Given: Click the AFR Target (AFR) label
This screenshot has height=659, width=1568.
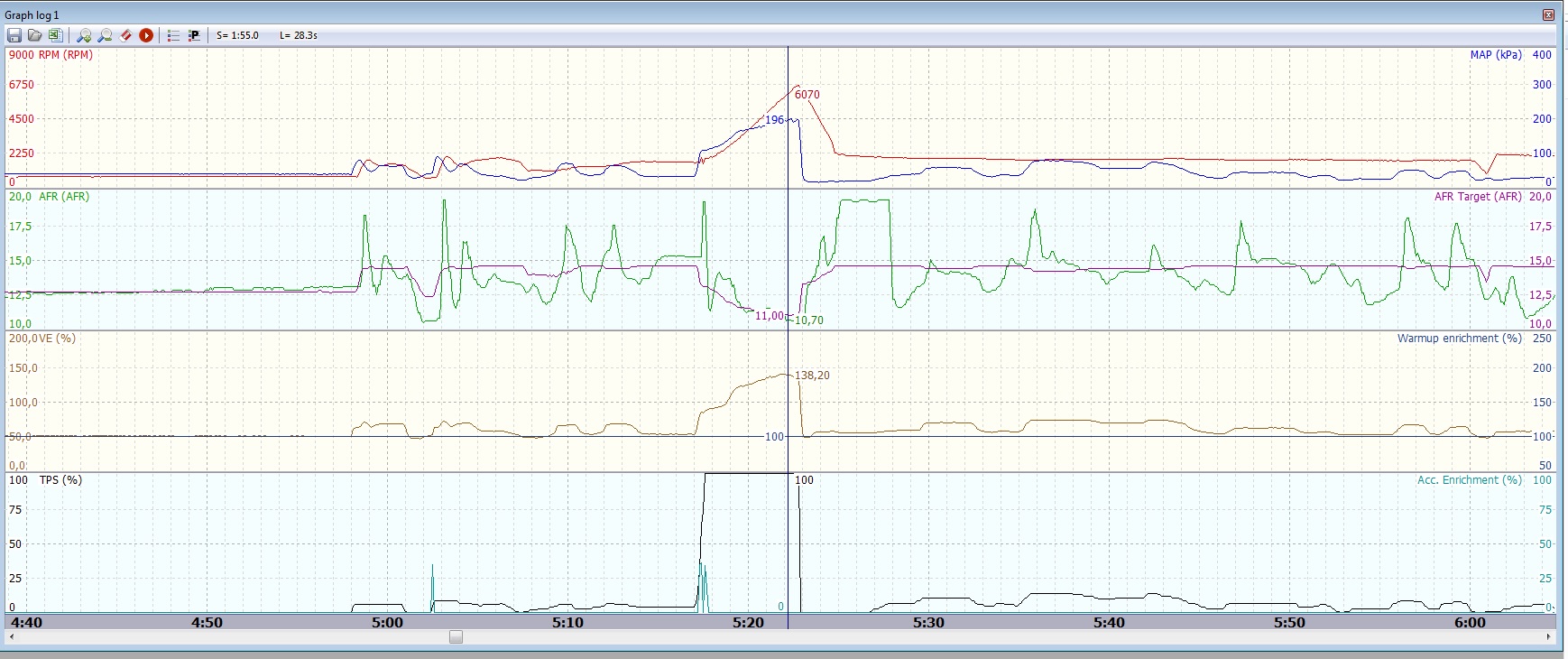Looking at the screenshot, I should tap(1477, 197).
